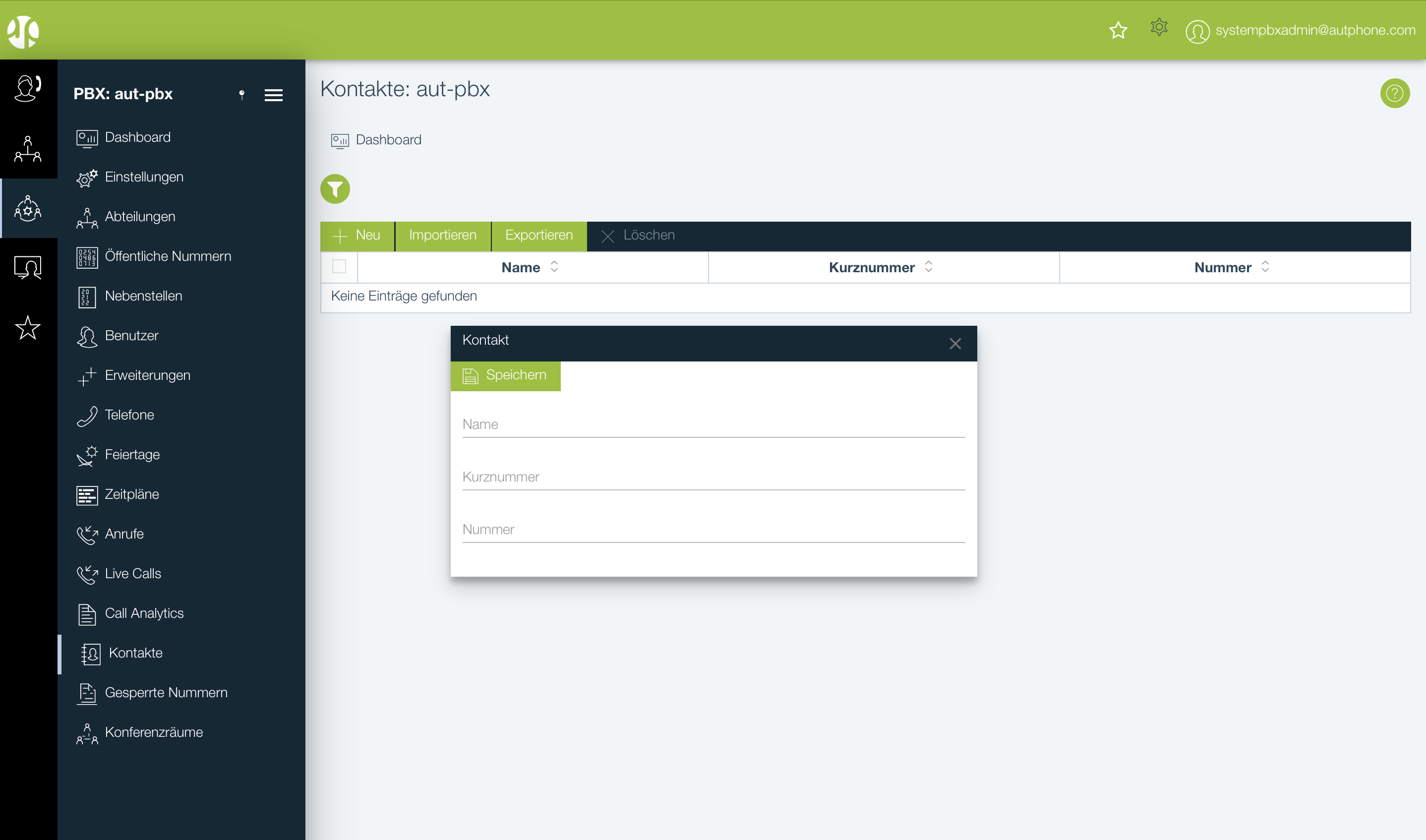Open Nebenstellen in the sidebar menu
1426x840 pixels.
coord(143,296)
